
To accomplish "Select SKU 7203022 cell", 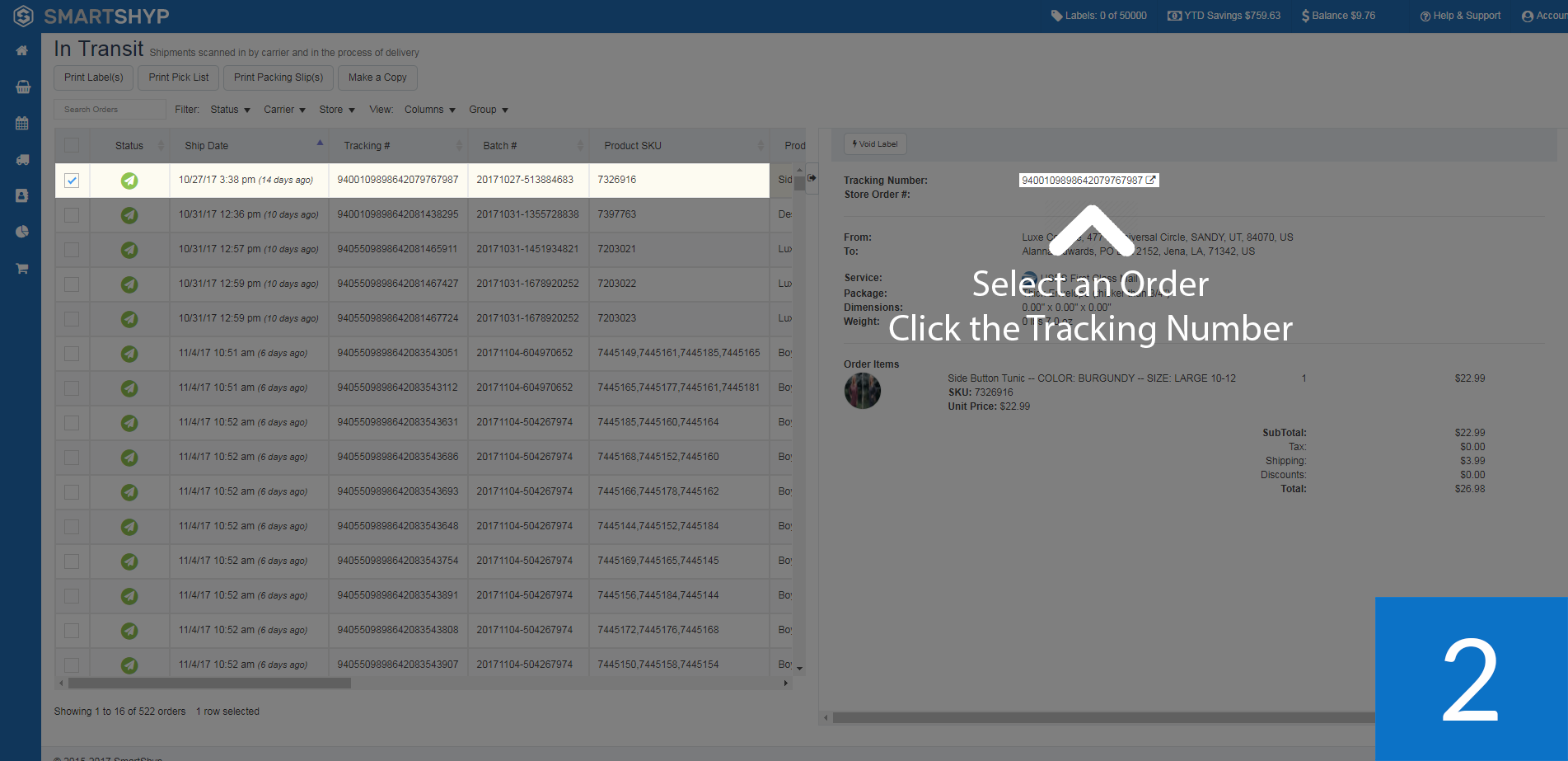I will 679,284.
